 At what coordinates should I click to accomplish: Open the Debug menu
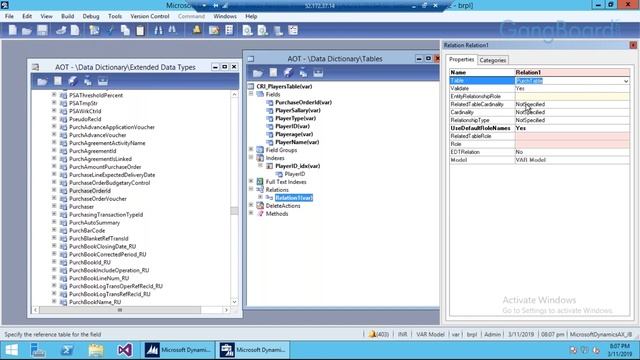pyautogui.click(x=91, y=16)
